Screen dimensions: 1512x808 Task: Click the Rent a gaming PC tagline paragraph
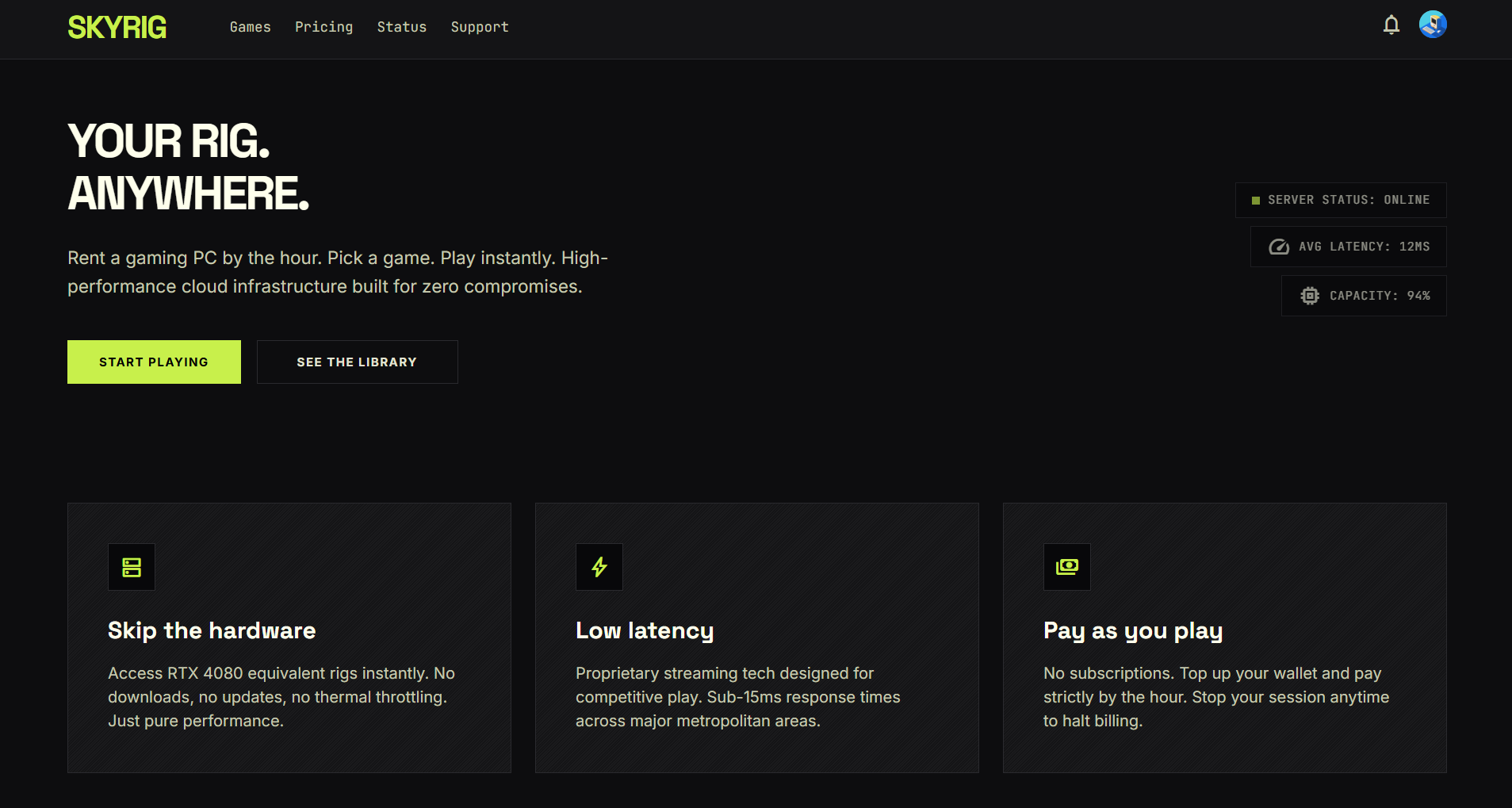[x=338, y=272]
